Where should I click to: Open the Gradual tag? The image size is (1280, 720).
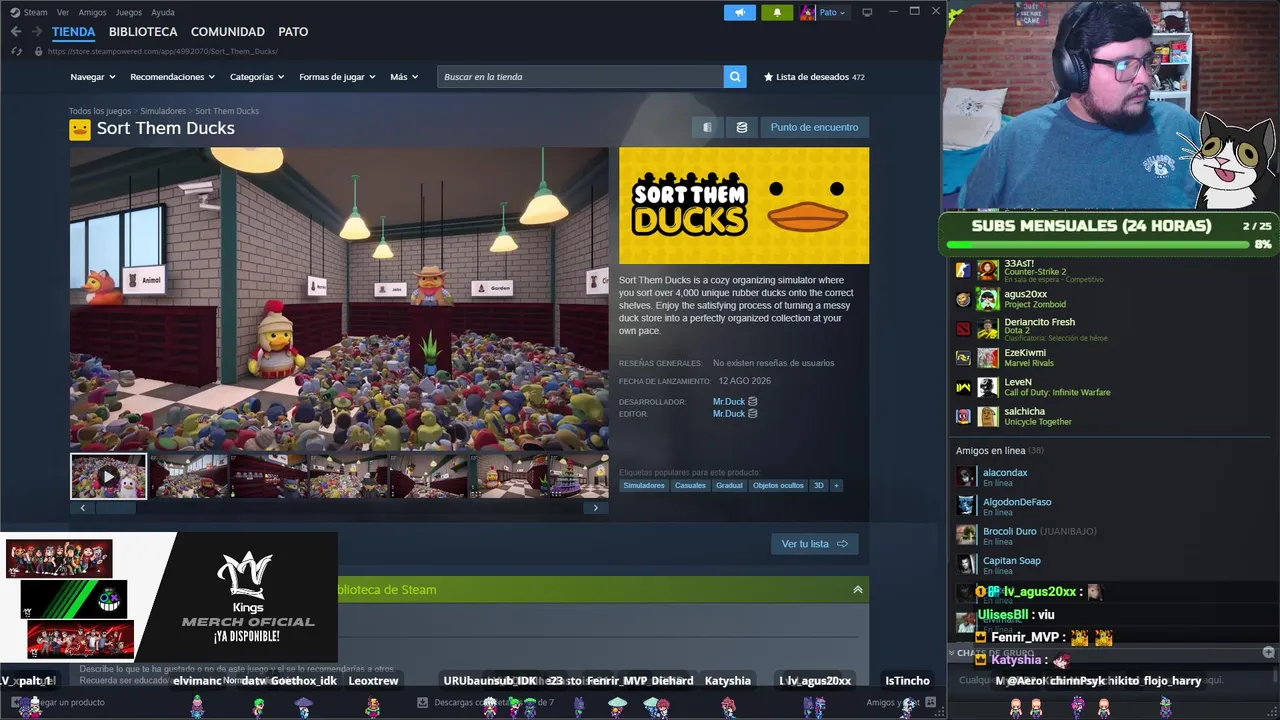pos(729,486)
